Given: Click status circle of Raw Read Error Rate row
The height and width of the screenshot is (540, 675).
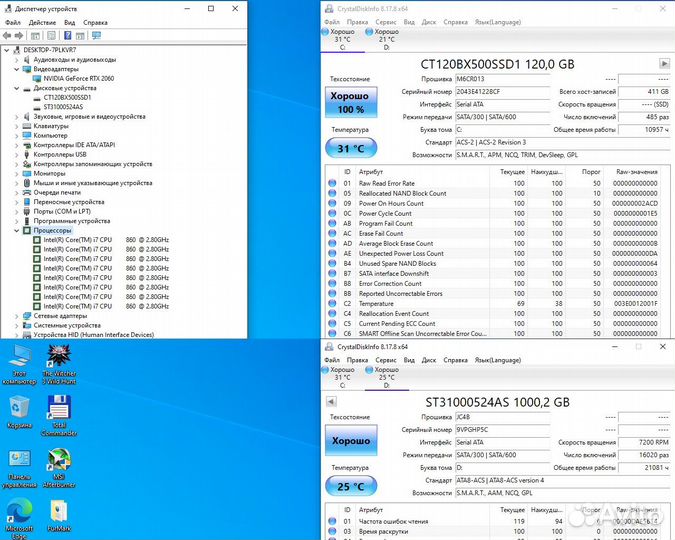Looking at the screenshot, I should point(332,183).
